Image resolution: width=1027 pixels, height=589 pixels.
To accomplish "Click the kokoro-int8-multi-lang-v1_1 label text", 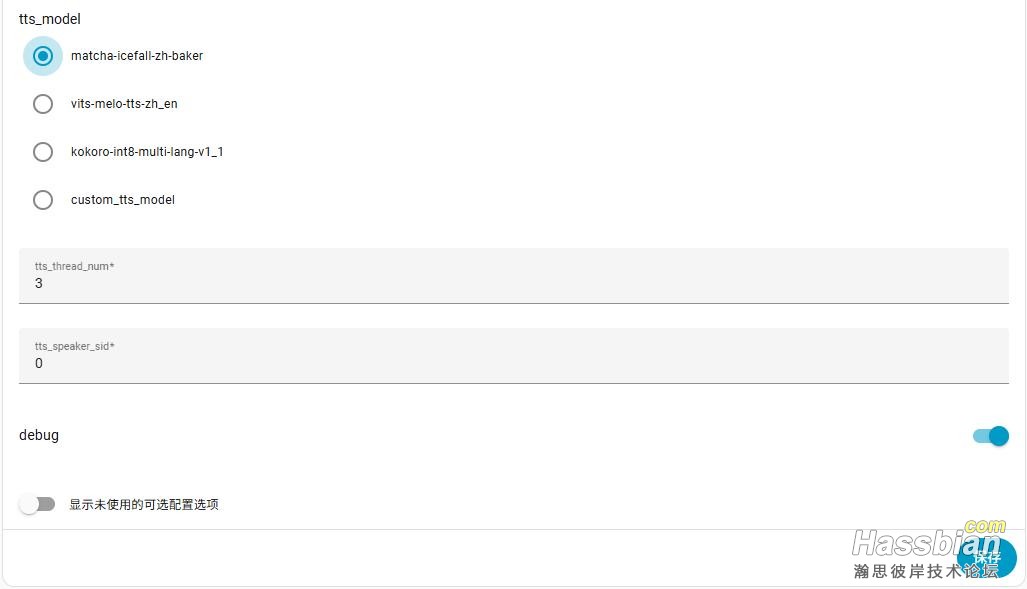I will [x=147, y=152].
